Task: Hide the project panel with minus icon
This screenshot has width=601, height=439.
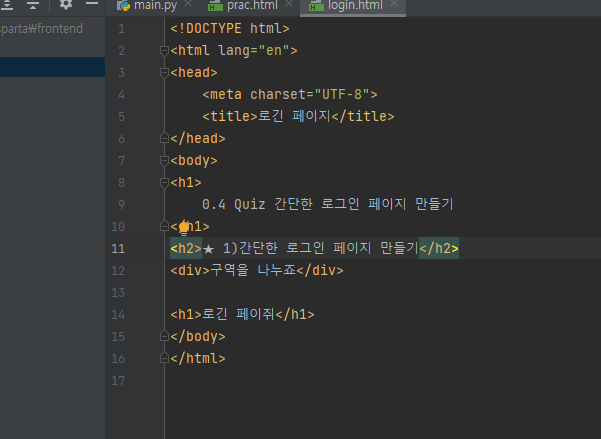Action: tap(92, 4)
